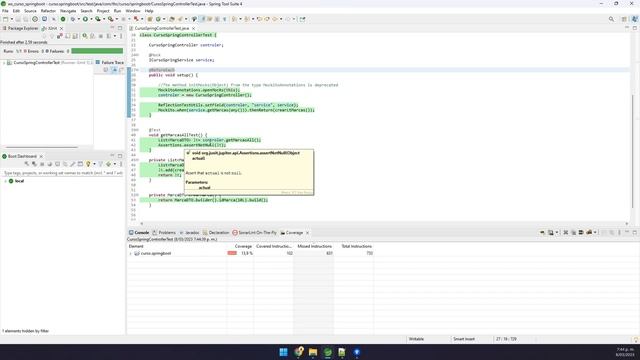Click Writable in status bar
640x360 pixels.
[416, 339]
